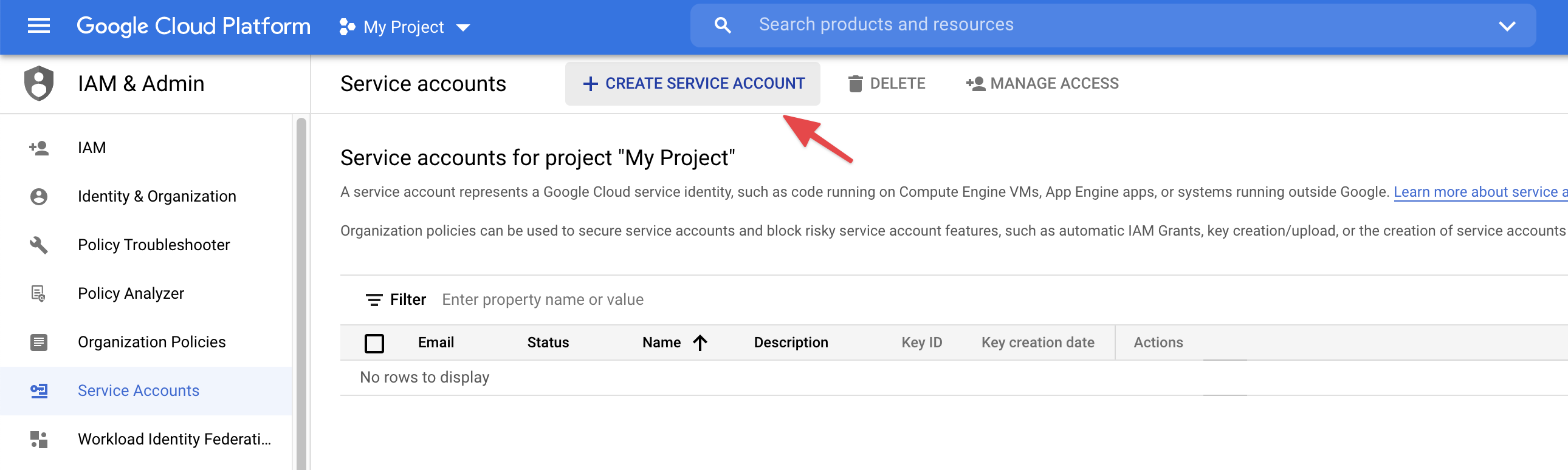Click the Key ID column header
The image size is (1568, 470).
tap(921, 343)
